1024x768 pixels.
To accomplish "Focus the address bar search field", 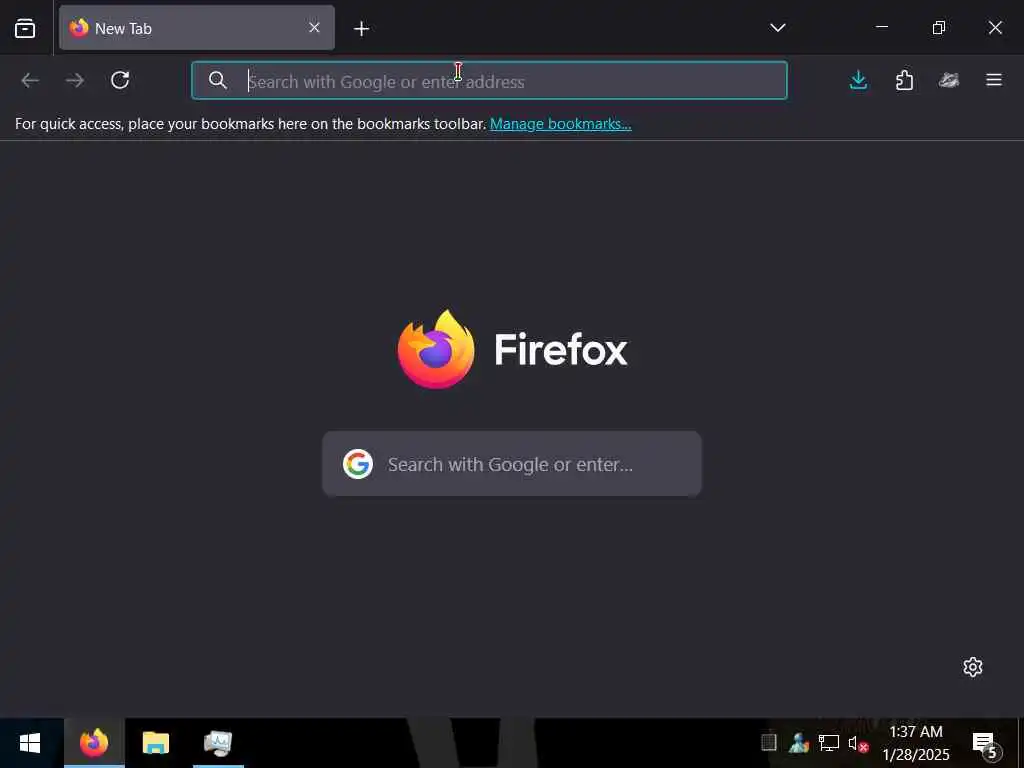I will point(489,80).
